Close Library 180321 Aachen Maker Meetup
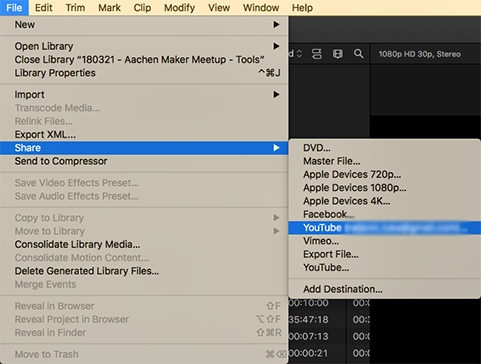Image resolution: width=481 pixels, height=364 pixels. coord(144,60)
